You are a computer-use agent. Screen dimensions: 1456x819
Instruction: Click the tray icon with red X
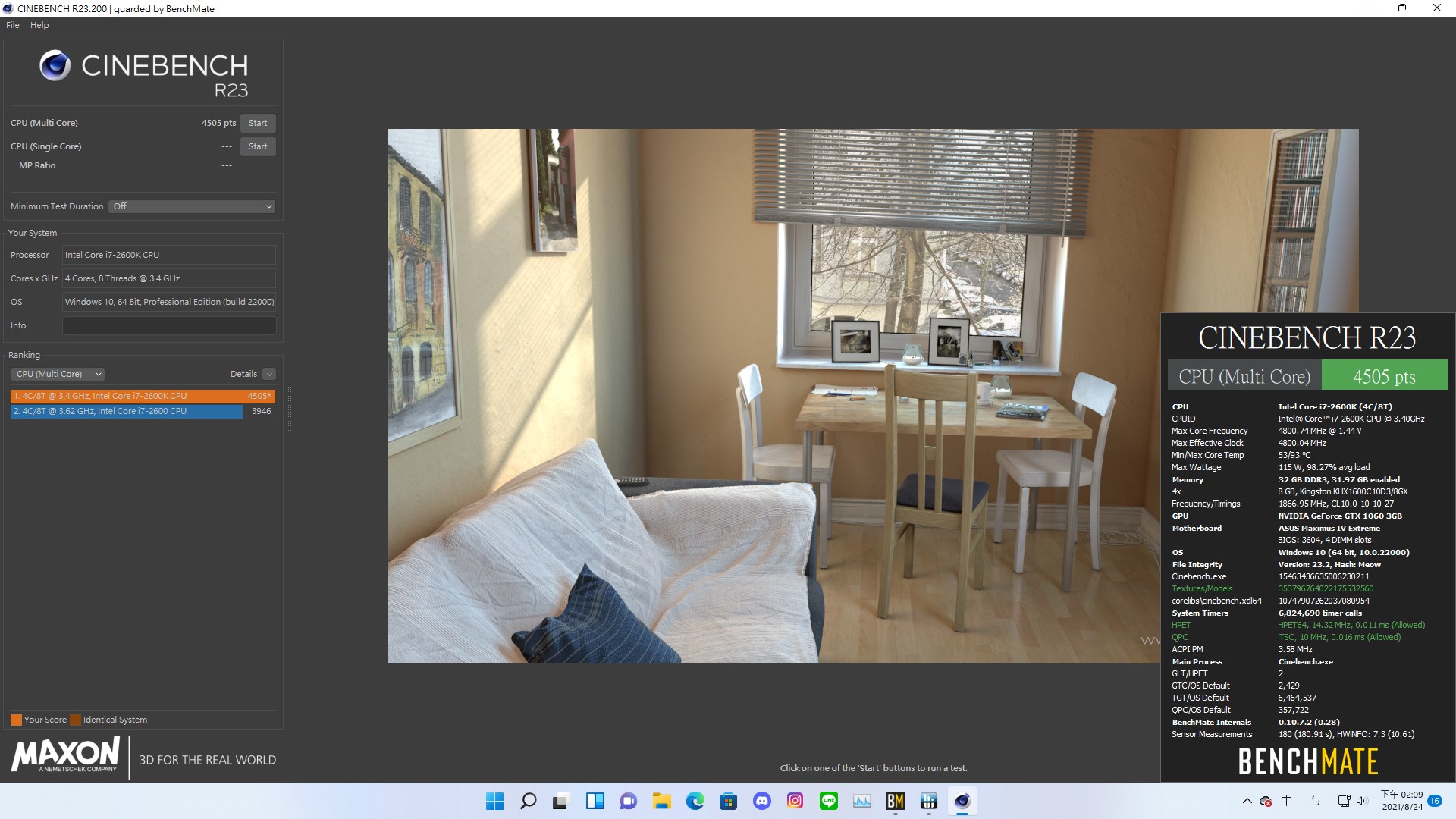[1265, 801]
